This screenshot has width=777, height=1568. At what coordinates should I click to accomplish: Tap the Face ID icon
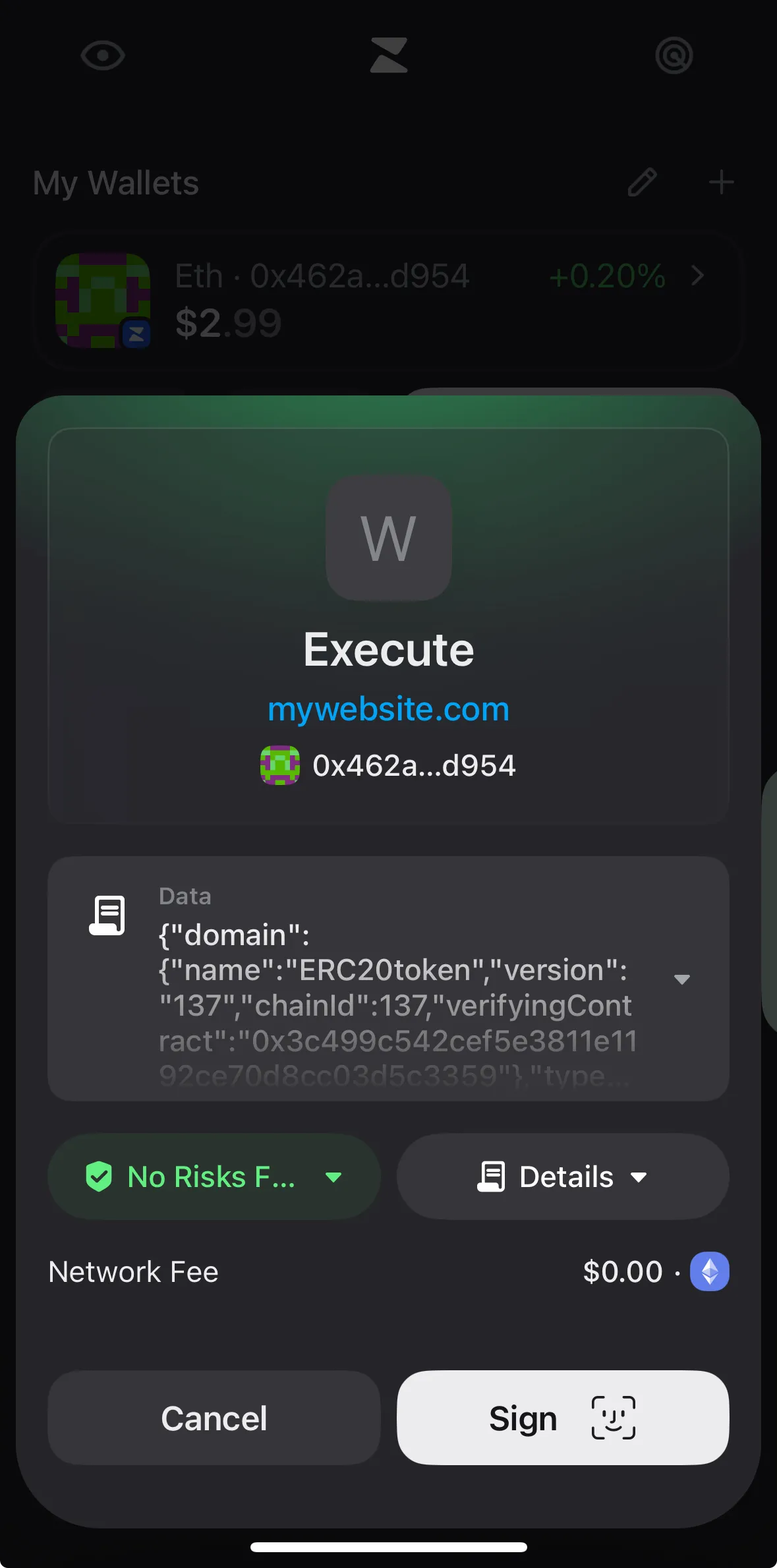[613, 1418]
